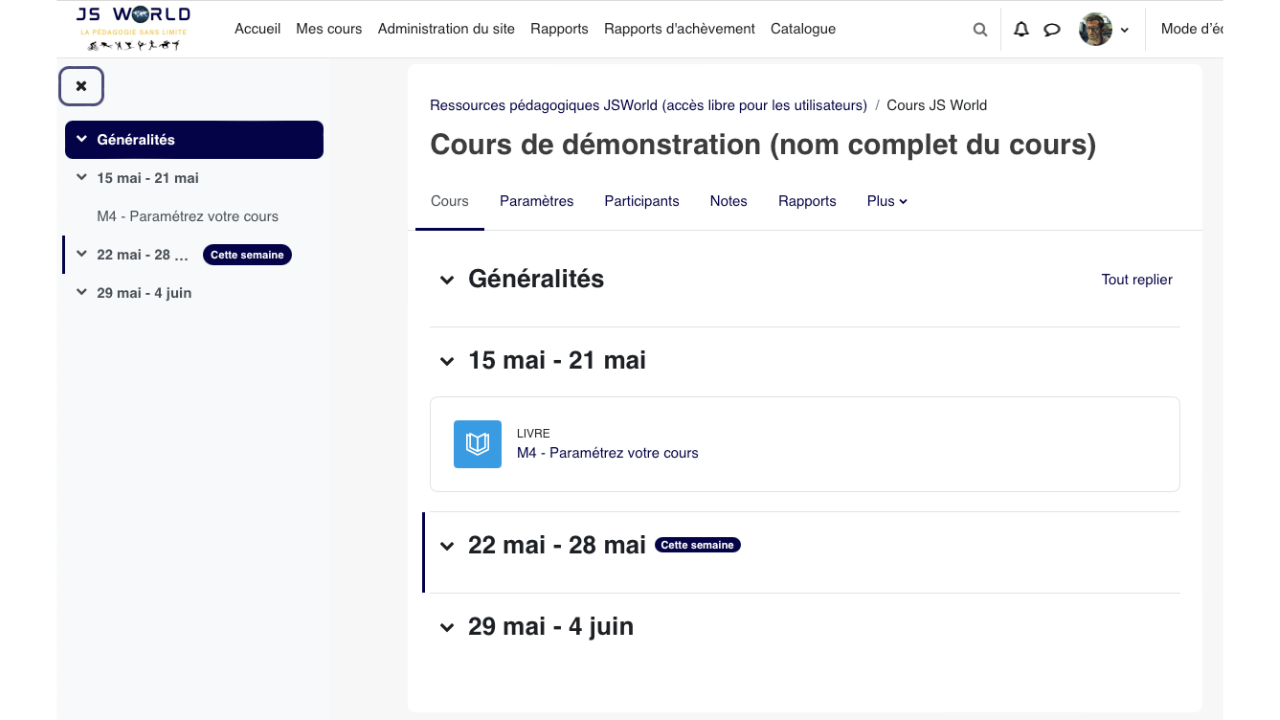Click Tout replier link
The height and width of the screenshot is (720, 1280).
coord(1137,280)
